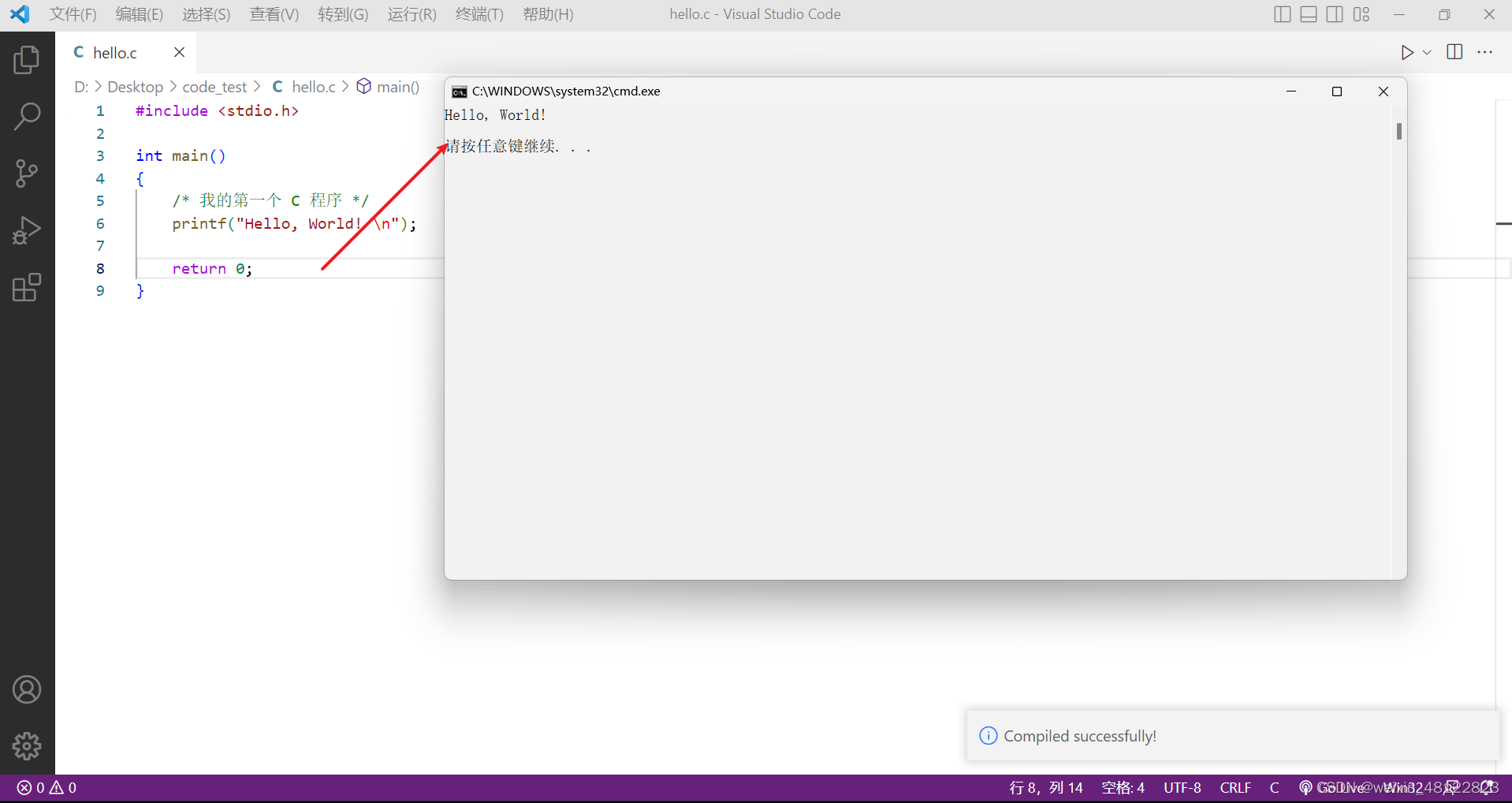1512x803 pixels.
Task: Open the editor More Actions ellipsis
Action: pyautogui.click(x=1486, y=52)
